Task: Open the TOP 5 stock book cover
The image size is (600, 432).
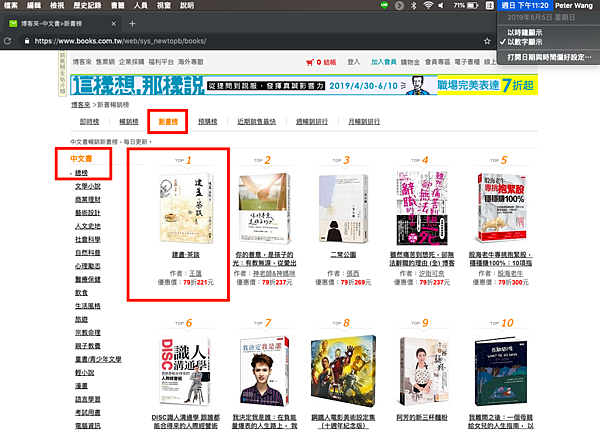Action: [x=502, y=208]
